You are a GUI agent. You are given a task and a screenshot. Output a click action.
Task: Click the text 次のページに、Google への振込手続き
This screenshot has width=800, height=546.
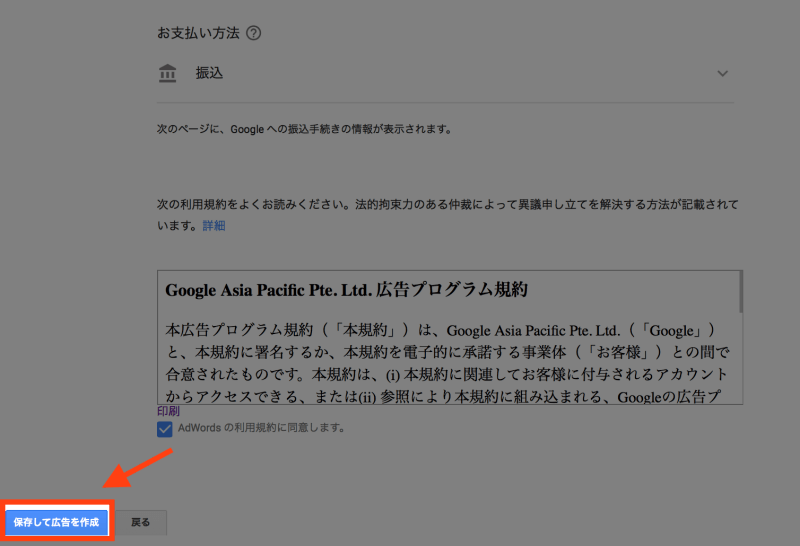(248, 129)
